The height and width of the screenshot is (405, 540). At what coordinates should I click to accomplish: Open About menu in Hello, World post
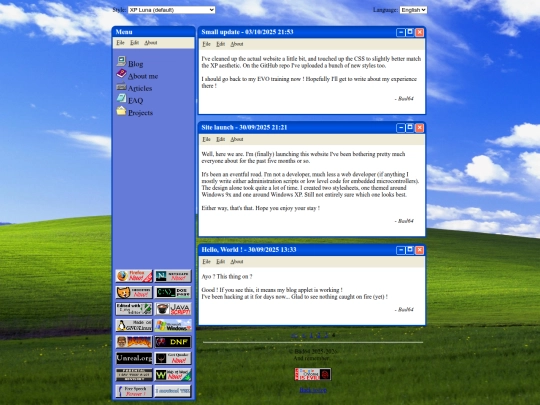click(237, 262)
